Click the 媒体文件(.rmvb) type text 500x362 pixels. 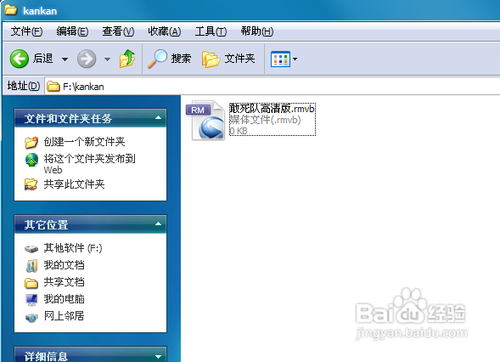[265, 120]
